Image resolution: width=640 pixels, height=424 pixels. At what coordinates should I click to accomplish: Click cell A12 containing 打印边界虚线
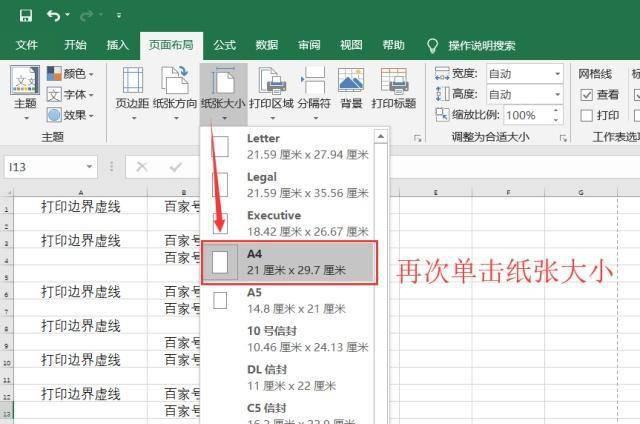80,395
